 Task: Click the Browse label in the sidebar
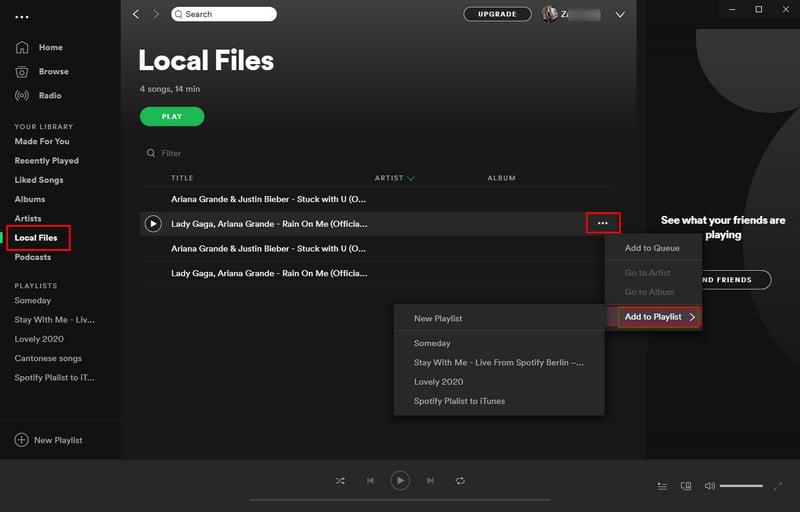click(x=54, y=71)
